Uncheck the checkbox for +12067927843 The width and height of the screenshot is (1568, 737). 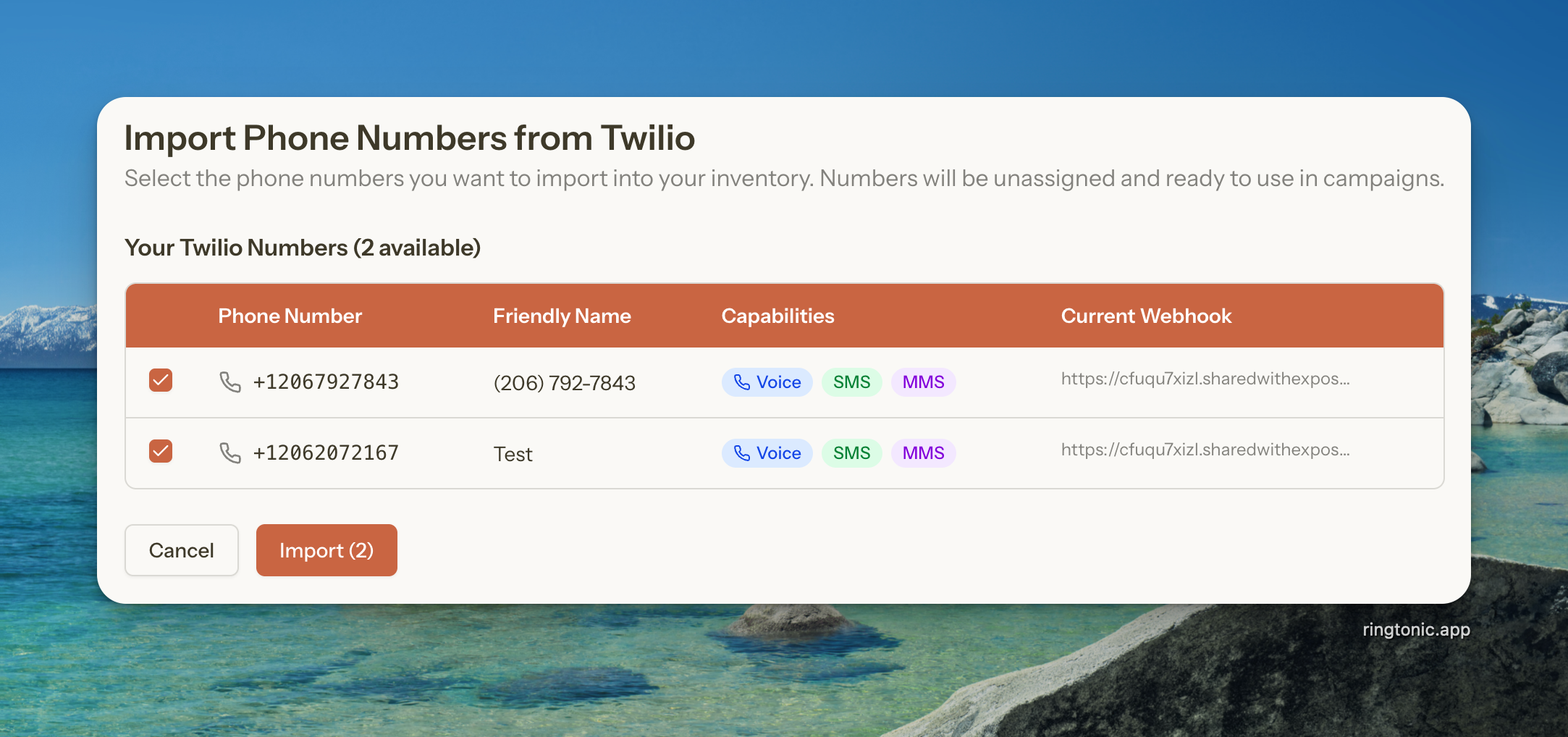(x=161, y=380)
